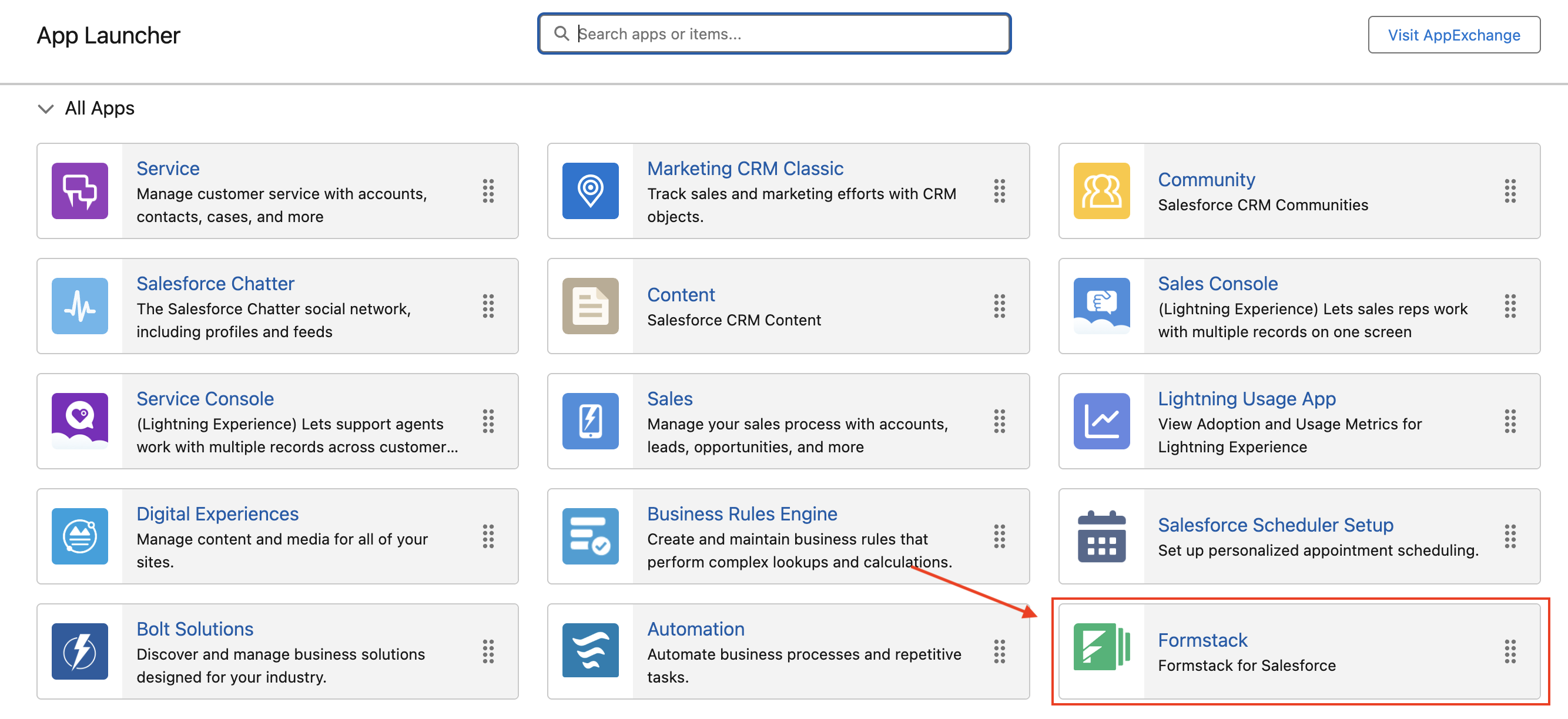The width and height of the screenshot is (1568, 719).
Task: Open the Sales app link
Action: 669,398
